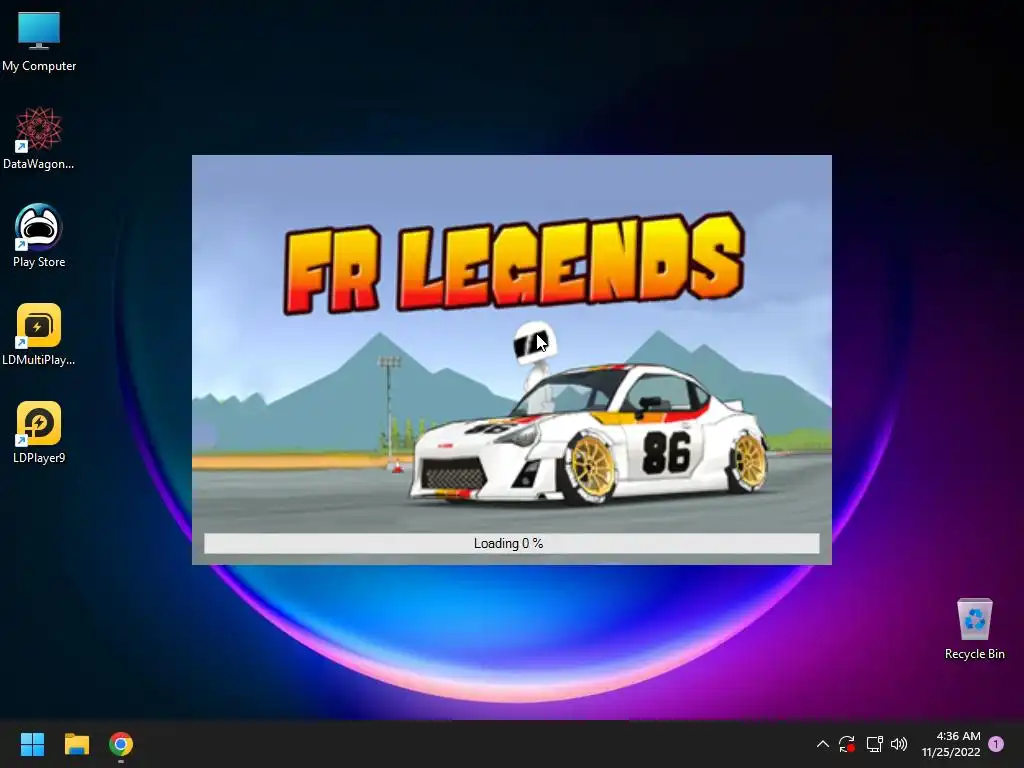Select the LDMultiPlayer desktop shortcut
The width and height of the screenshot is (1024, 768).
click(x=39, y=334)
